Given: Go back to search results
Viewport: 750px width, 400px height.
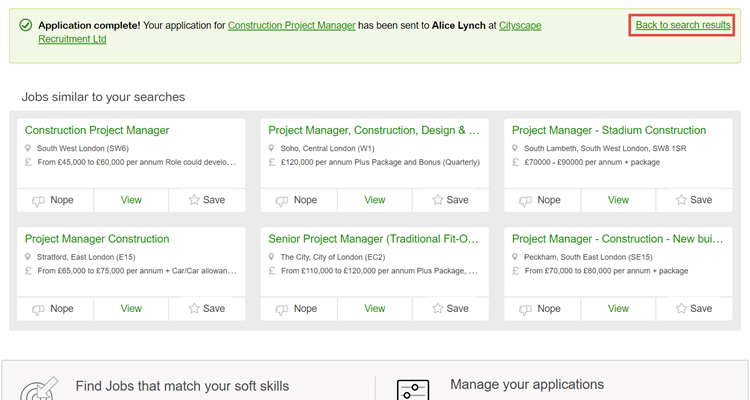Looking at the screenshot, I should tap(683, 25).
